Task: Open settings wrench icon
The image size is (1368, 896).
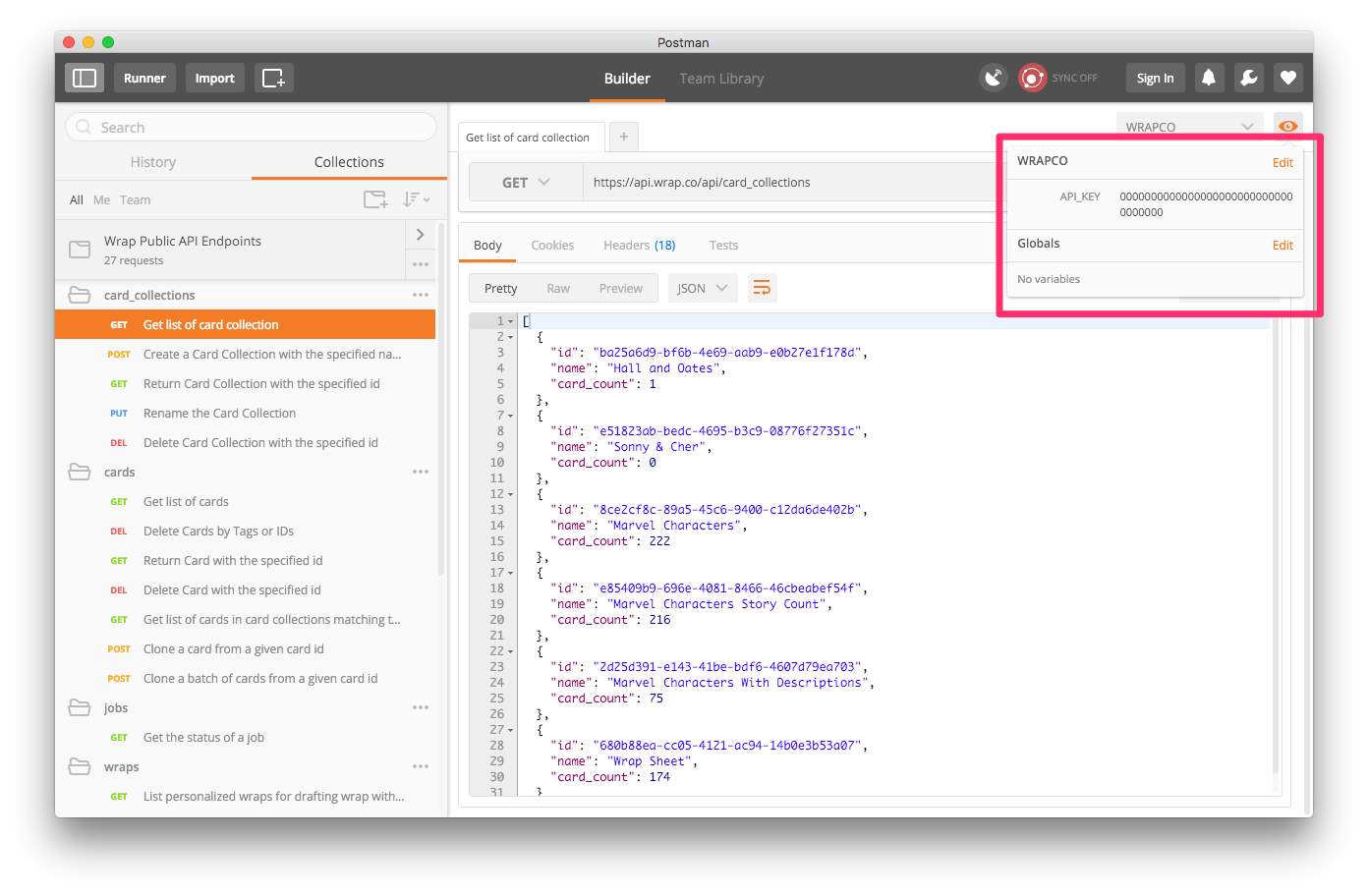Action: (x=1249, y=78)
